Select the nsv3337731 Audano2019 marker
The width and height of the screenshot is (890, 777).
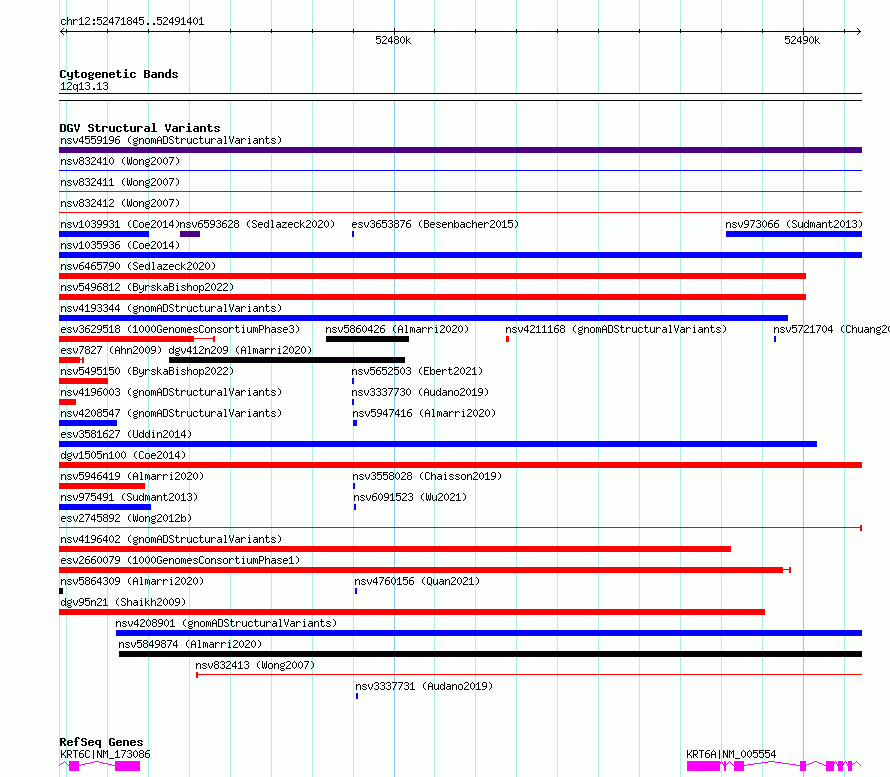pos(357,696)
